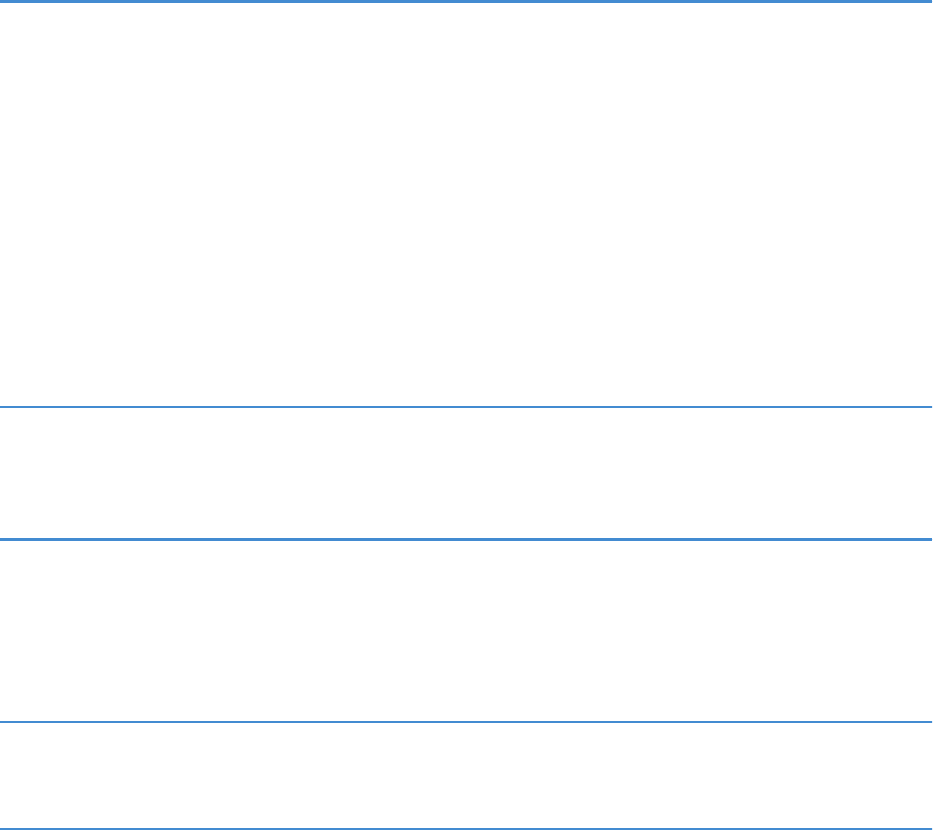Click the blue line at the very top

tap(466, 2)
